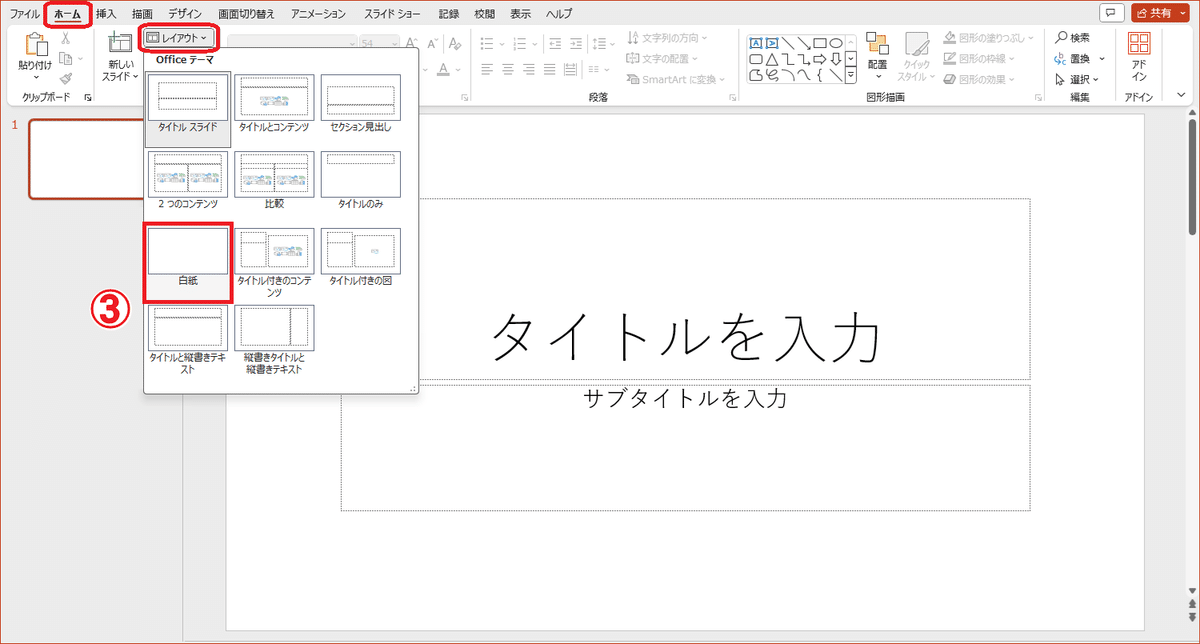The height and width of the screenshot is (644, 1200).
Task: Pick the triangle shape in gallery
Action: 772,59
